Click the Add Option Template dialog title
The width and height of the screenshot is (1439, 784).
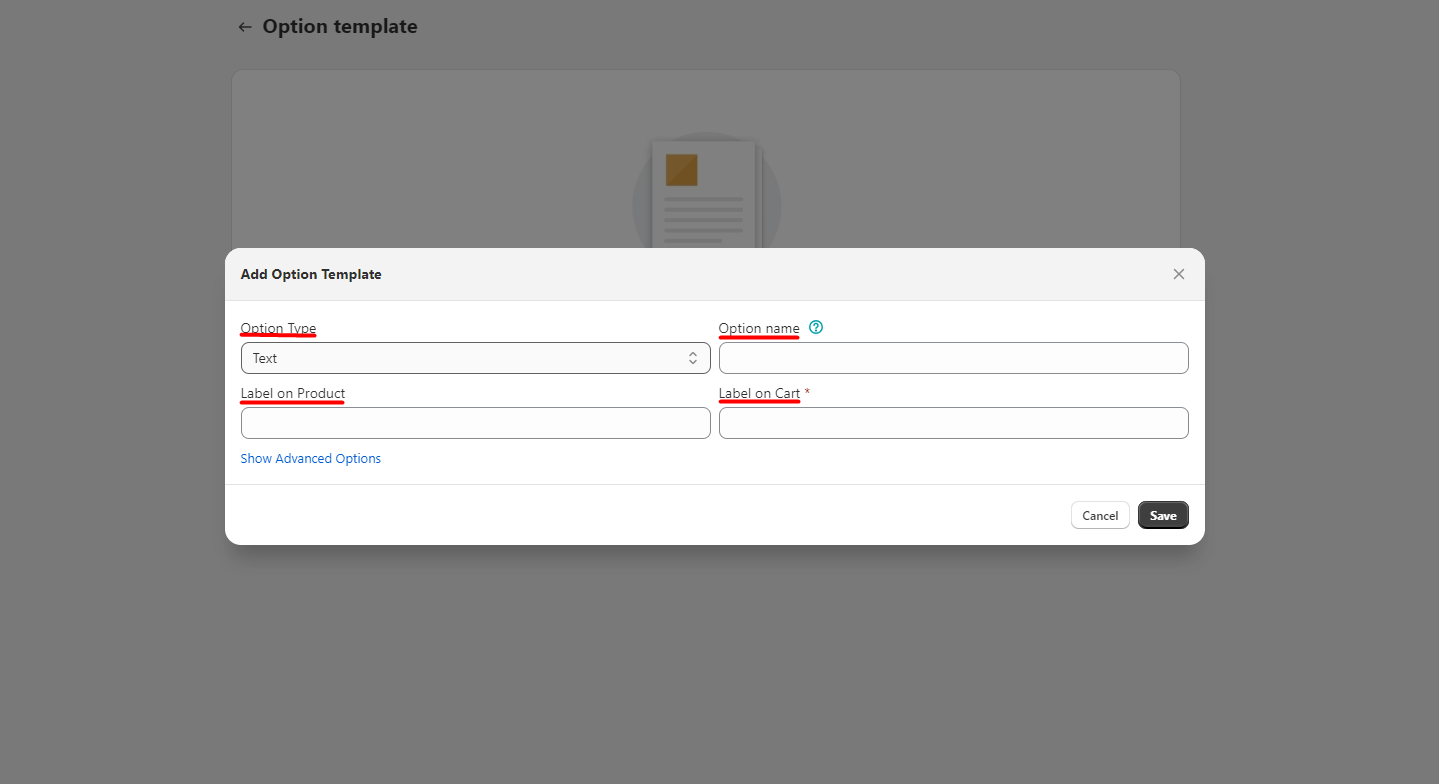pyautogui.click(x=311, y=274)
